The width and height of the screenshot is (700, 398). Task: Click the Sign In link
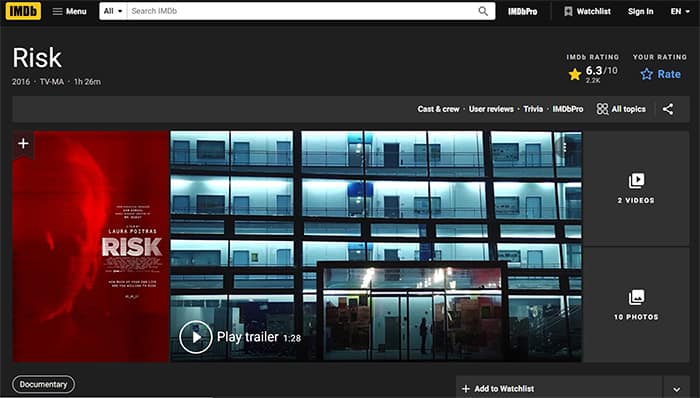point(641,11)
